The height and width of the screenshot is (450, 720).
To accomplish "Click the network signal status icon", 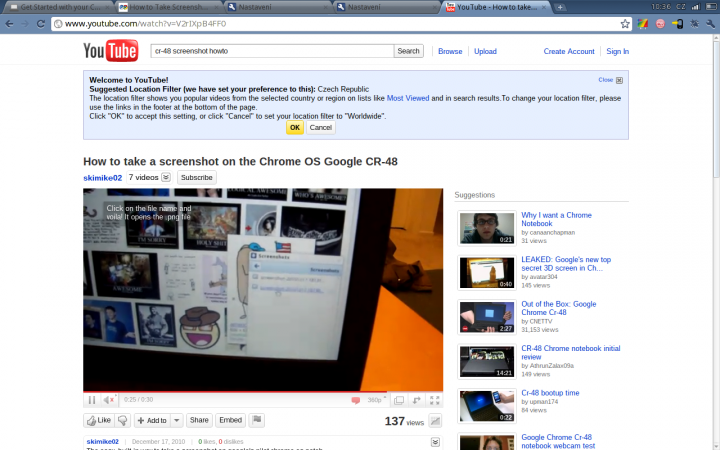I will (x=695, y=6).
